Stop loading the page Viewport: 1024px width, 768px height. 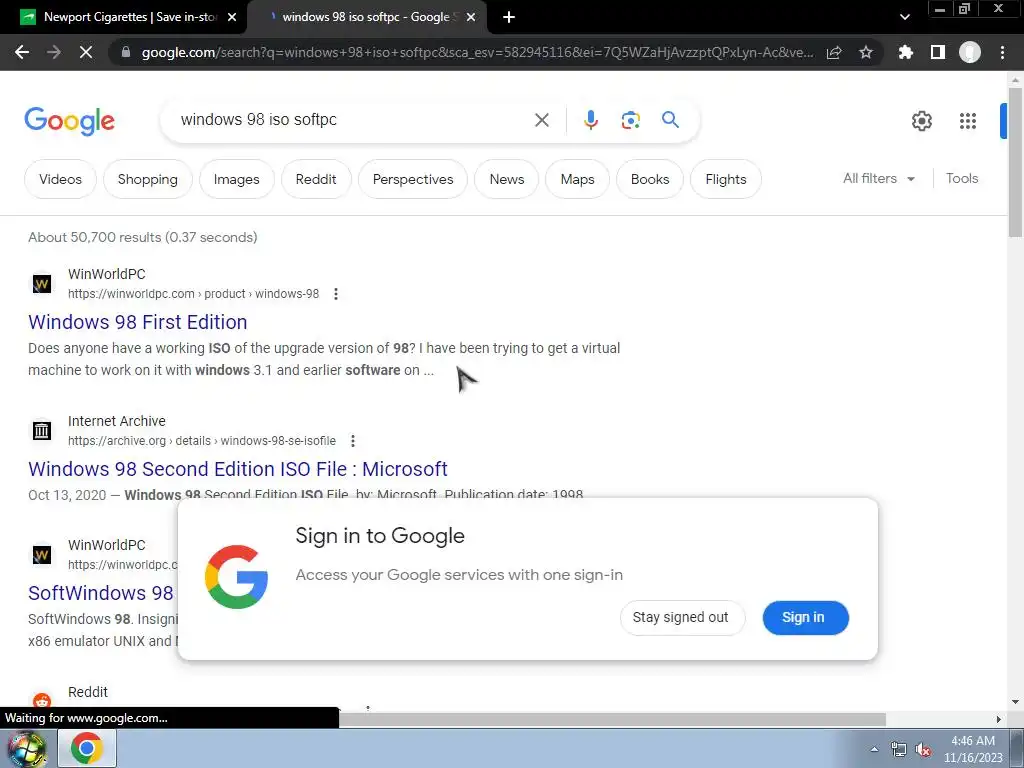click(86, 52)
